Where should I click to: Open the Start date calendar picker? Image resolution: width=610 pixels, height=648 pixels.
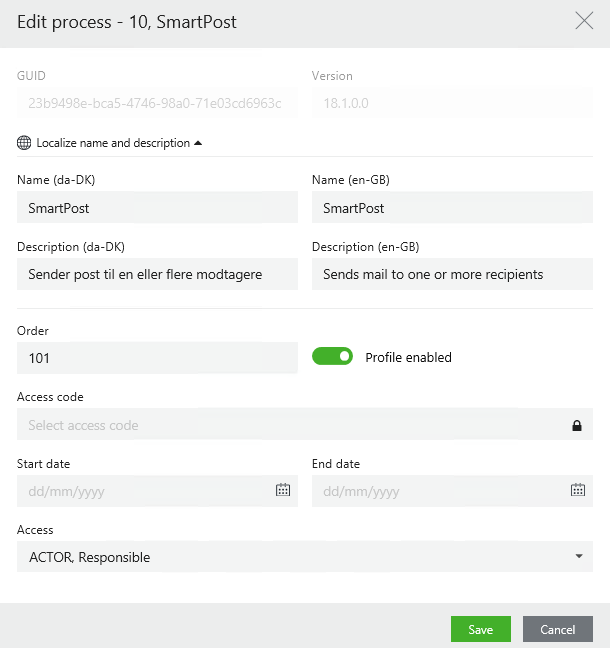(x=283, y=490)
